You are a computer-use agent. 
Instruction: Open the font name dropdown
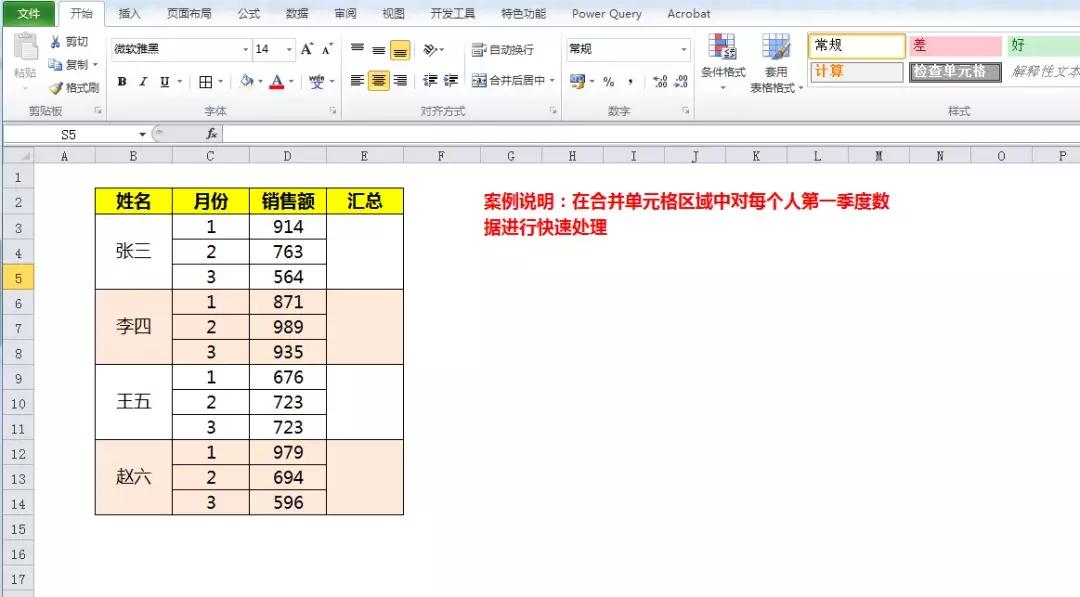(x=245, y=48)
